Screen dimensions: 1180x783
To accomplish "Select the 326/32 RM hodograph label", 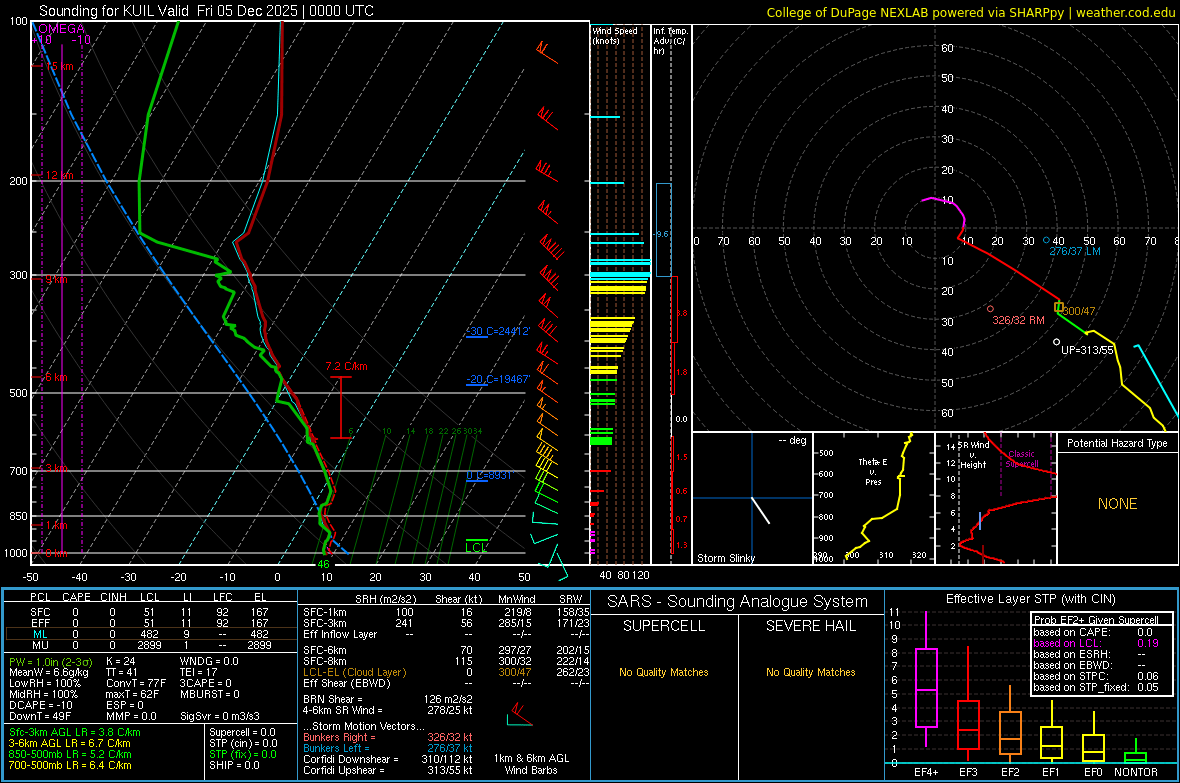I will coord(1018,320).
